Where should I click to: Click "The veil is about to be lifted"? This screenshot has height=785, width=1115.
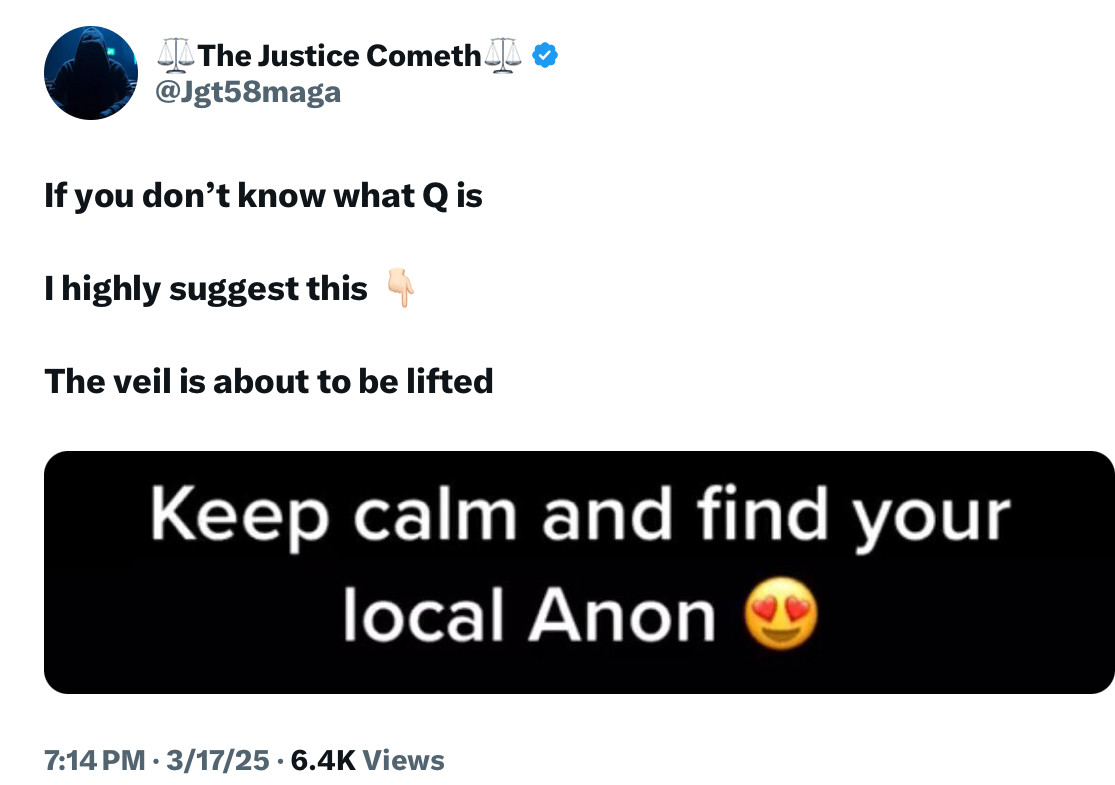coord(269,381)
